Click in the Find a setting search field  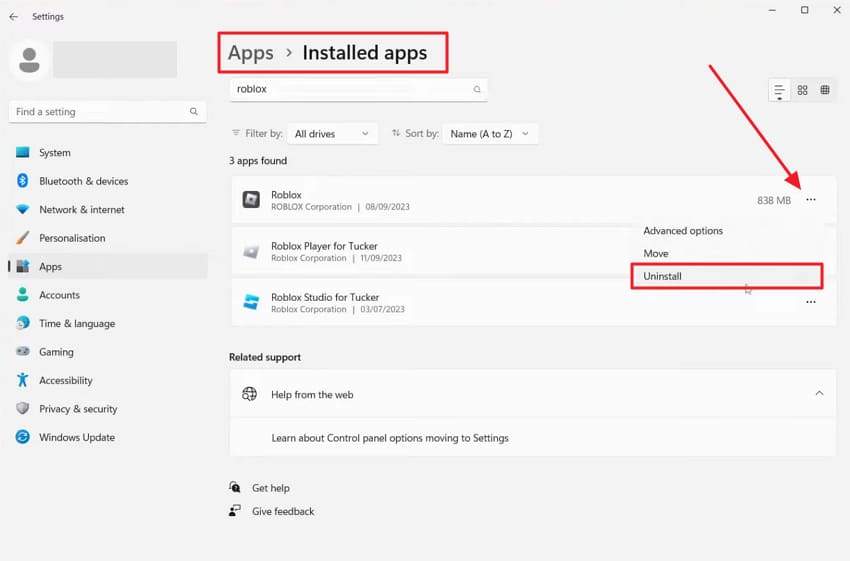click(x=107, y=112)
